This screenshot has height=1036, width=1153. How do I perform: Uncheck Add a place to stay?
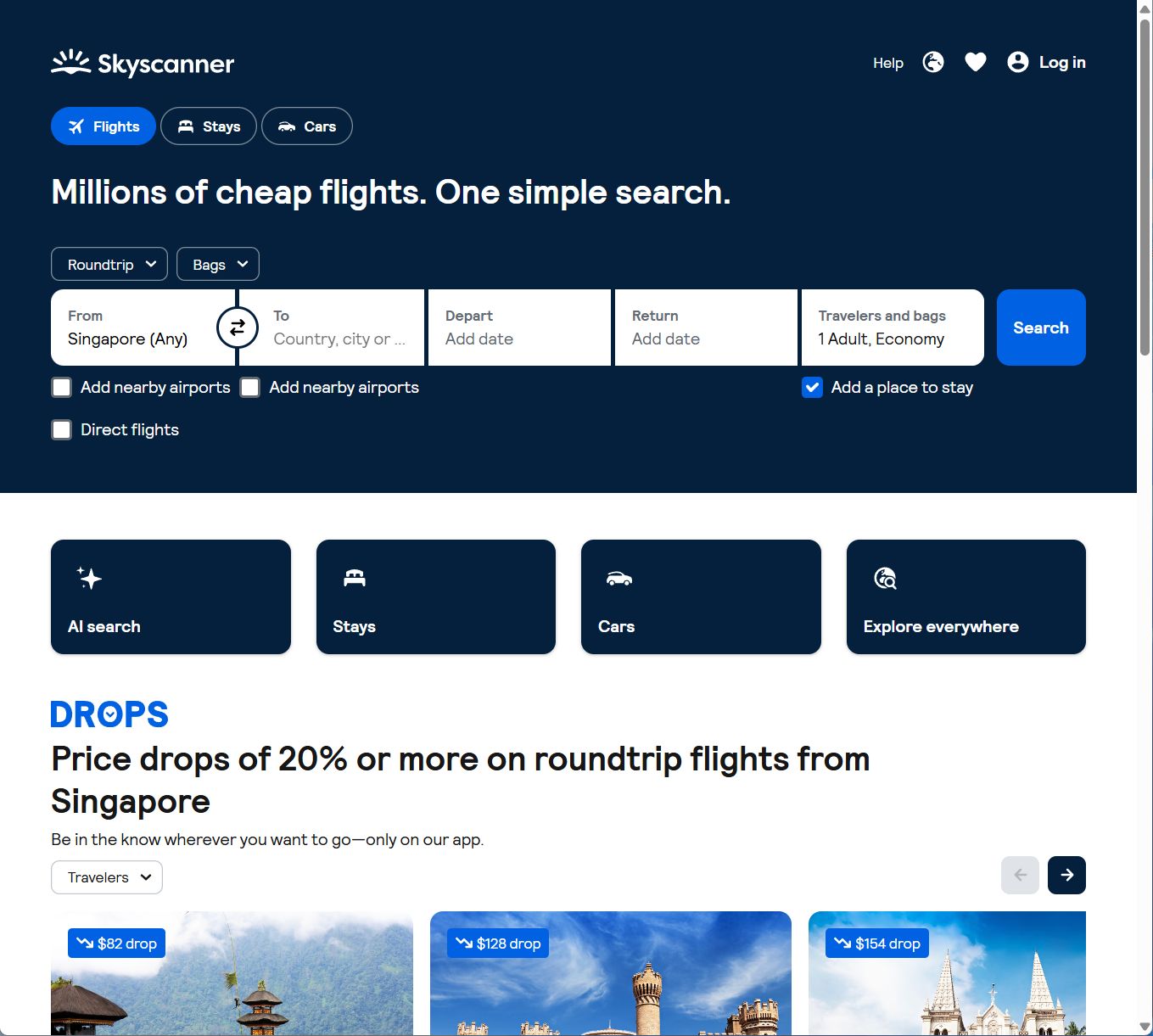coord(812,388)
